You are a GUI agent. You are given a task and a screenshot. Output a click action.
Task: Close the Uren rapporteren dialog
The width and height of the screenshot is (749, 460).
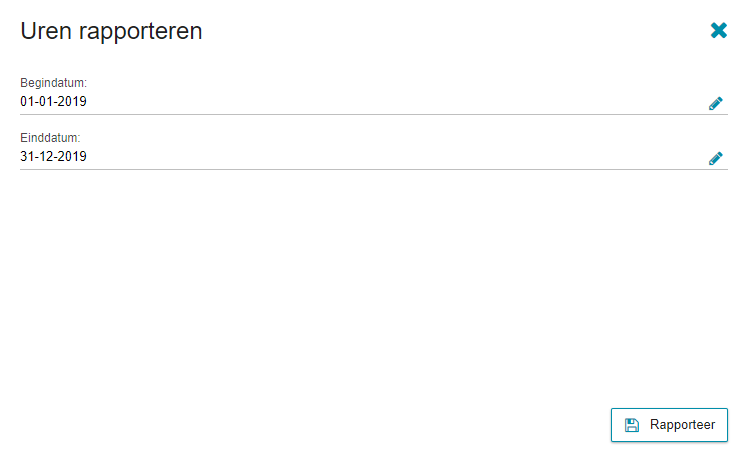(x=718, y=31)
